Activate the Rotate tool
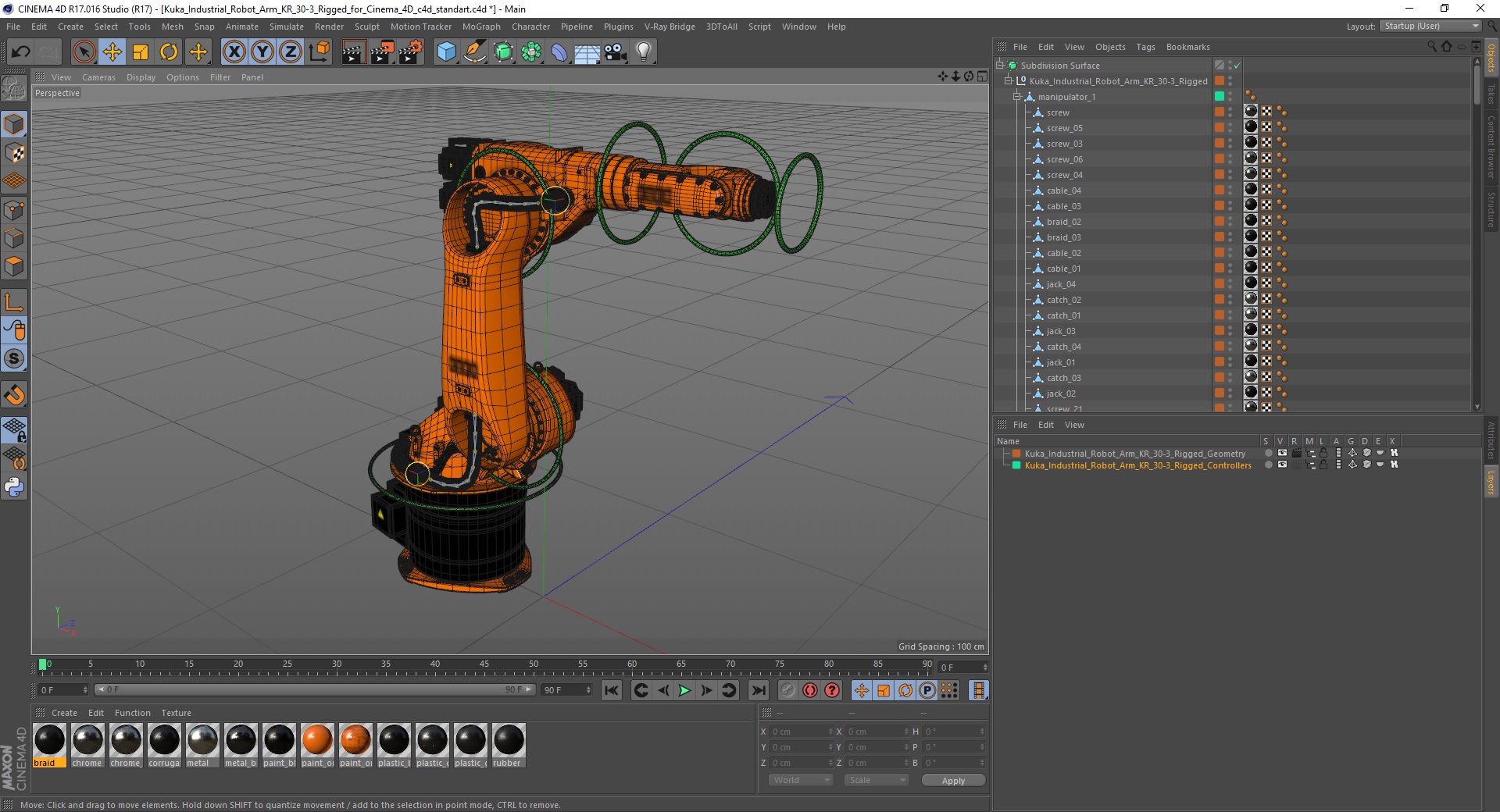The height and width of the screenshot is (812, 1500). click(x=169, y=52)
